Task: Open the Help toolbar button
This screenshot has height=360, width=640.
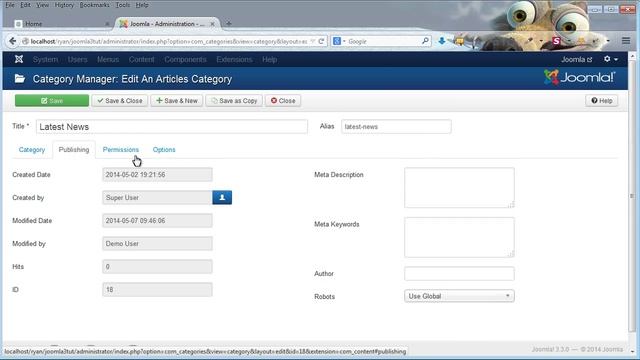Action: (602, 101)
